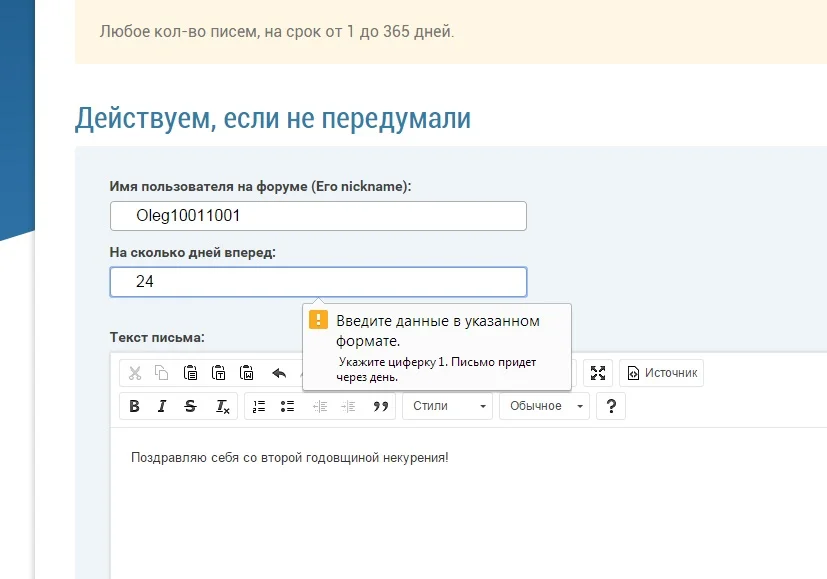The width and height of the screenshot is (827, 579).
Task: Open the help icon with question mark
Action: (x=611, y=405)
